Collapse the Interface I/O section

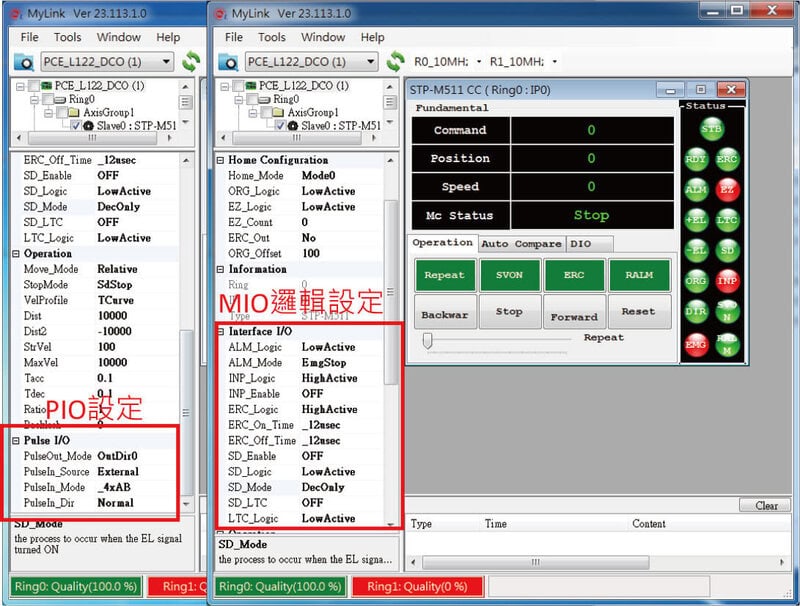tap(220, 332)
